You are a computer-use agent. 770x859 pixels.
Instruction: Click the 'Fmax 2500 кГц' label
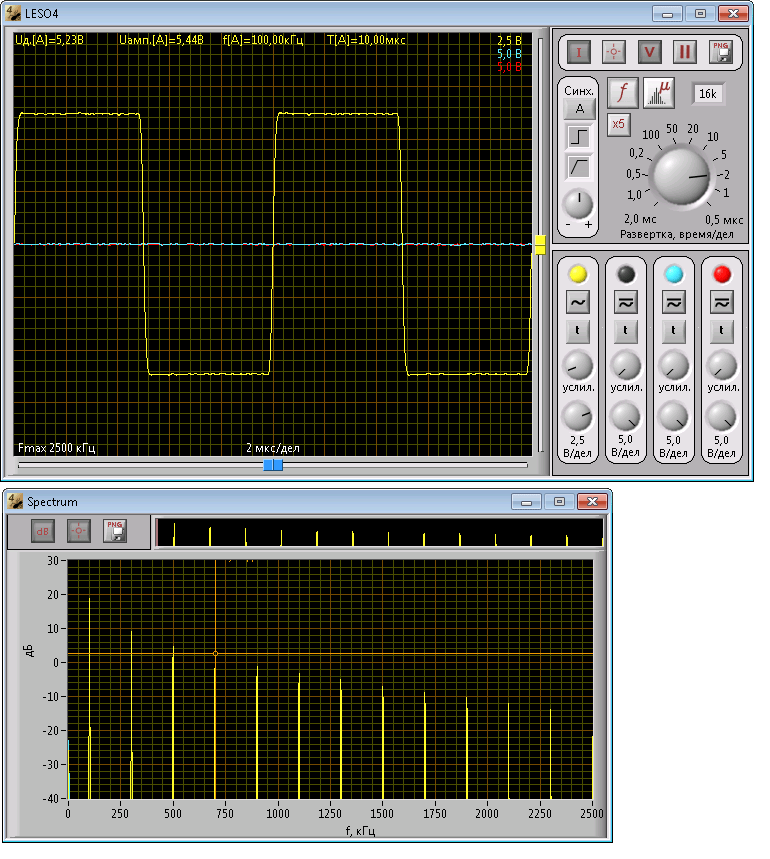pyautogui.click(x=56, y=448)
